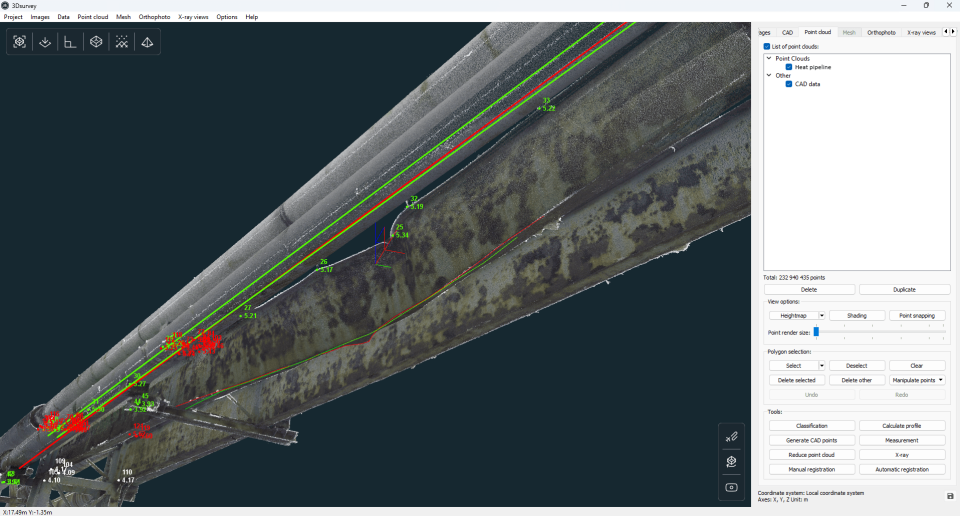960x516 pixels.
Task: Open the X-ray views menu
Action: tap(193, 17)
